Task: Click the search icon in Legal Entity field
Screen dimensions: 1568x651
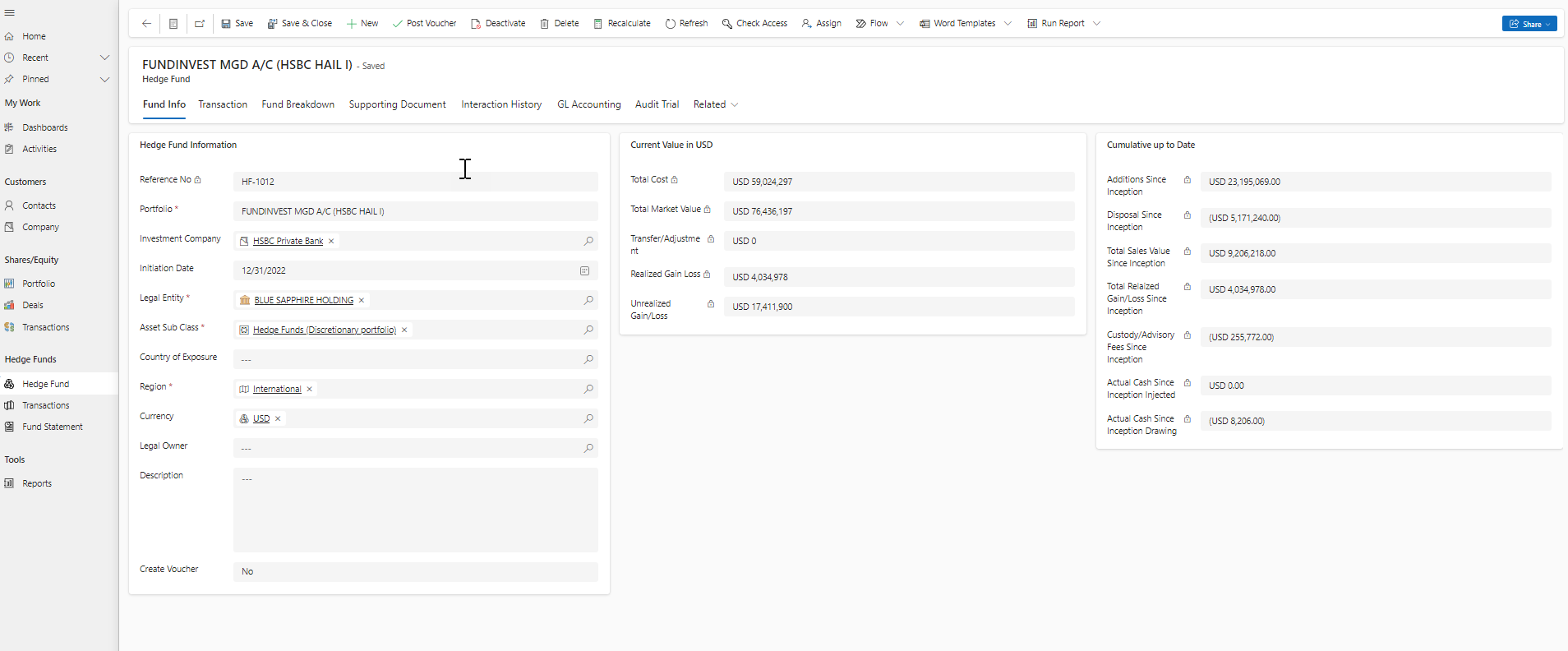Action: click(x=588, y=300)
